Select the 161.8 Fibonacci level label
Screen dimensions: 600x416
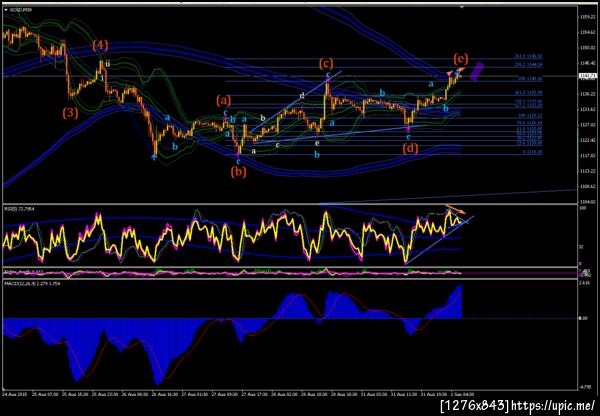point(528,93)
